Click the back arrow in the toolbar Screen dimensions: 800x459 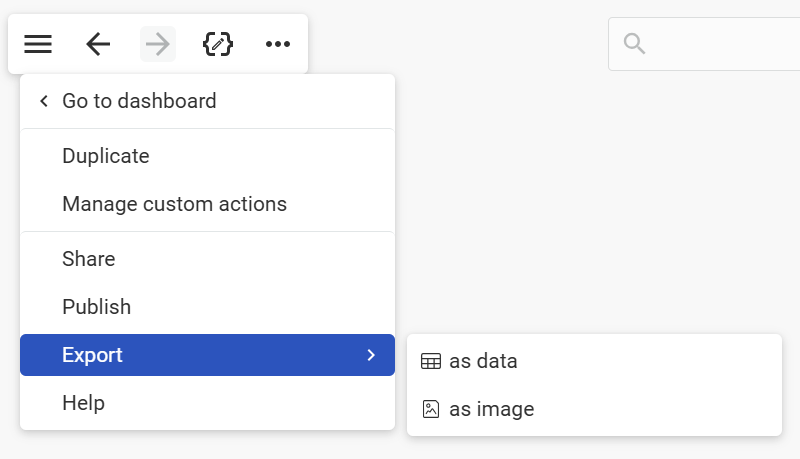coord(98,44)
